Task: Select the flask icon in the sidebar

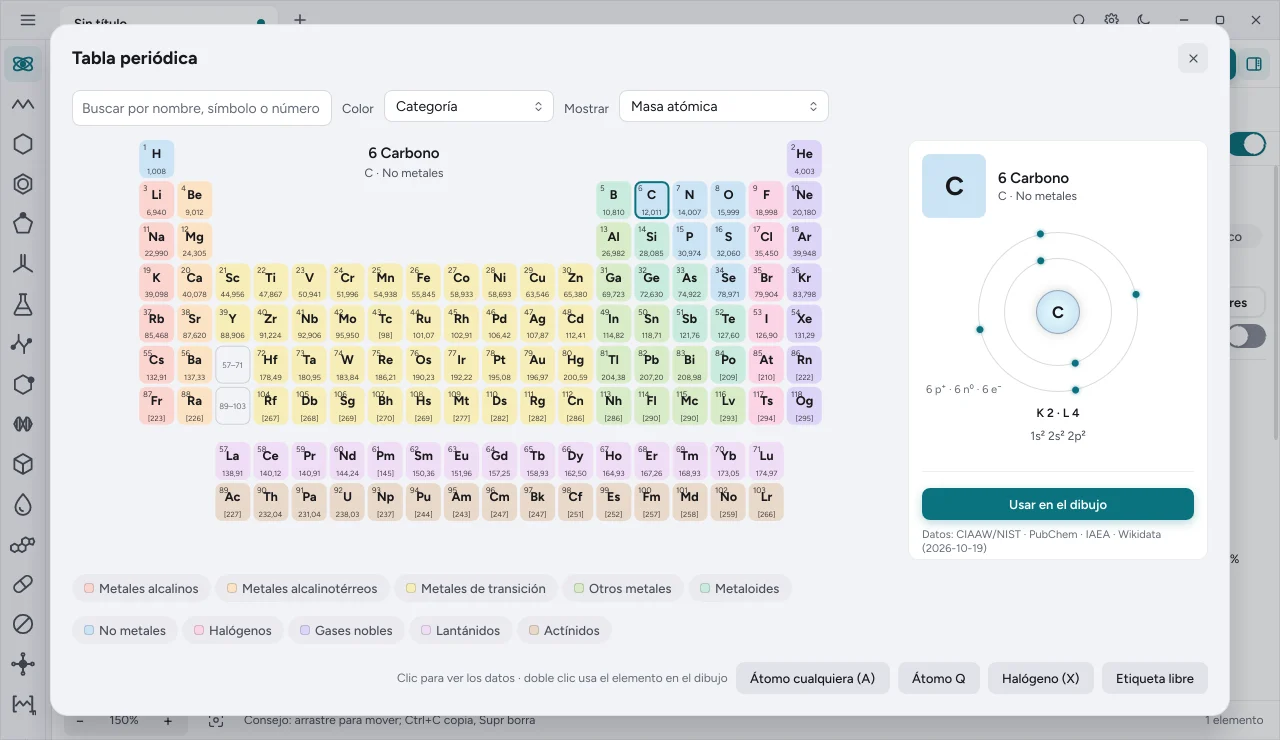Action: click(x=23, y=305)
